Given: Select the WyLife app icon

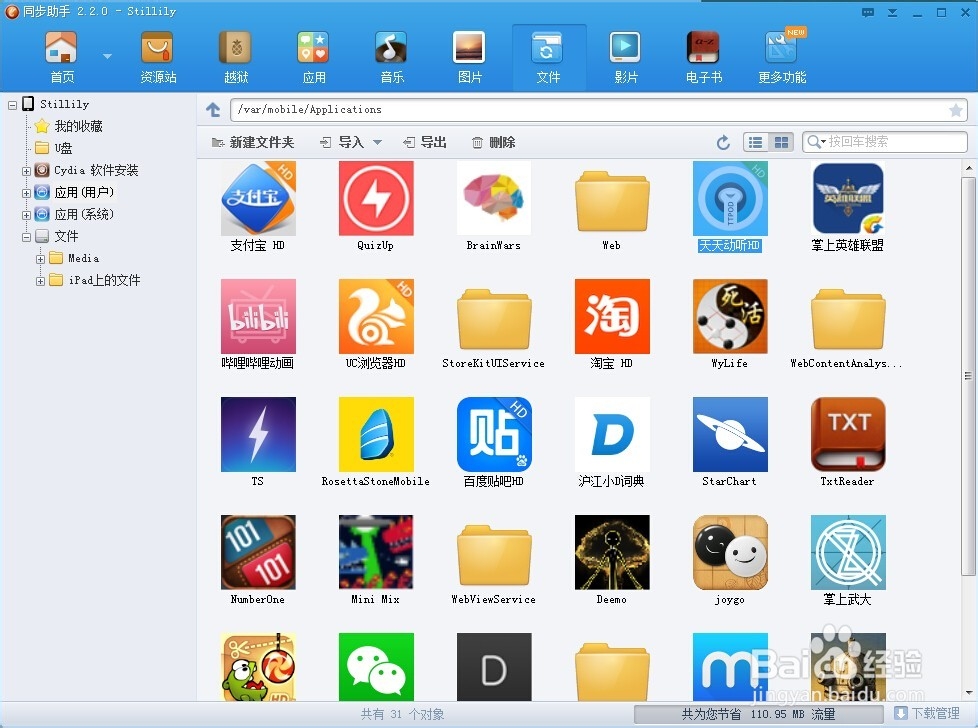Looking at the screenshot, I should pyautogui.click(x=730, y=316).
